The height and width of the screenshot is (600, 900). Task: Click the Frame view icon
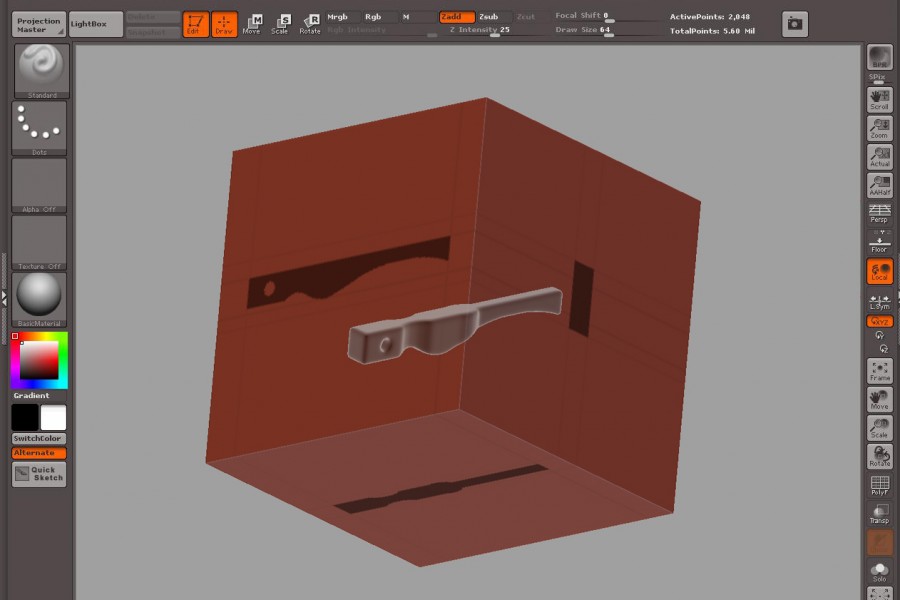click(879, 371)
